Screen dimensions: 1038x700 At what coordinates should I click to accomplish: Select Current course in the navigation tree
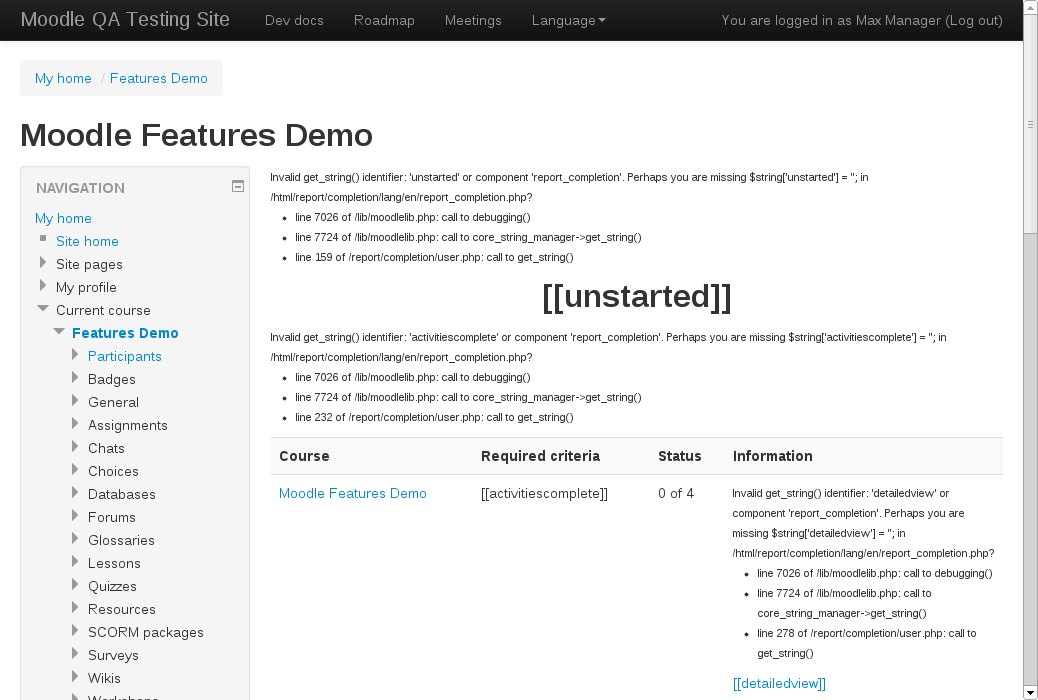click(103, 310)
